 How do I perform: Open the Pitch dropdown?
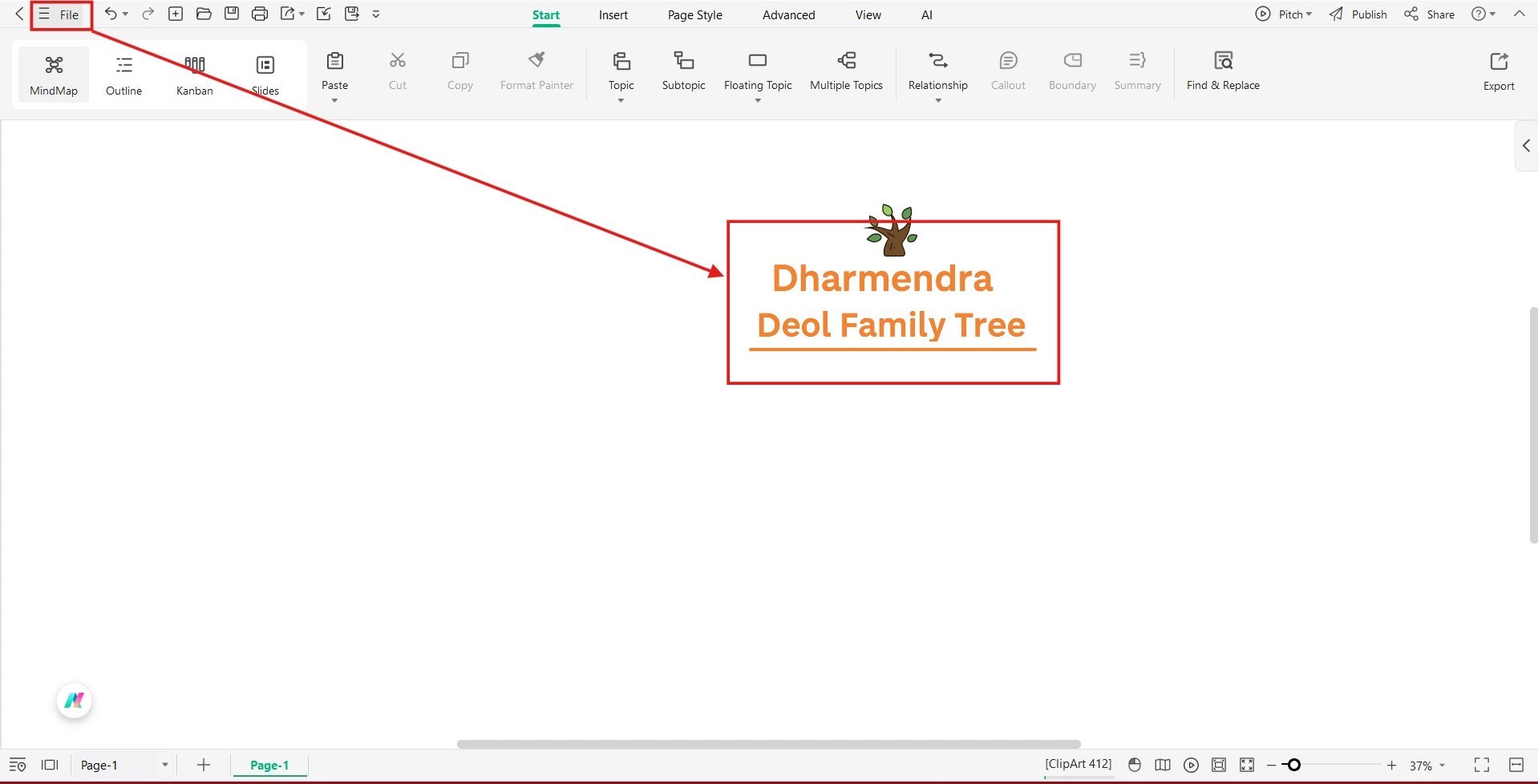(x=1285, y=14)
